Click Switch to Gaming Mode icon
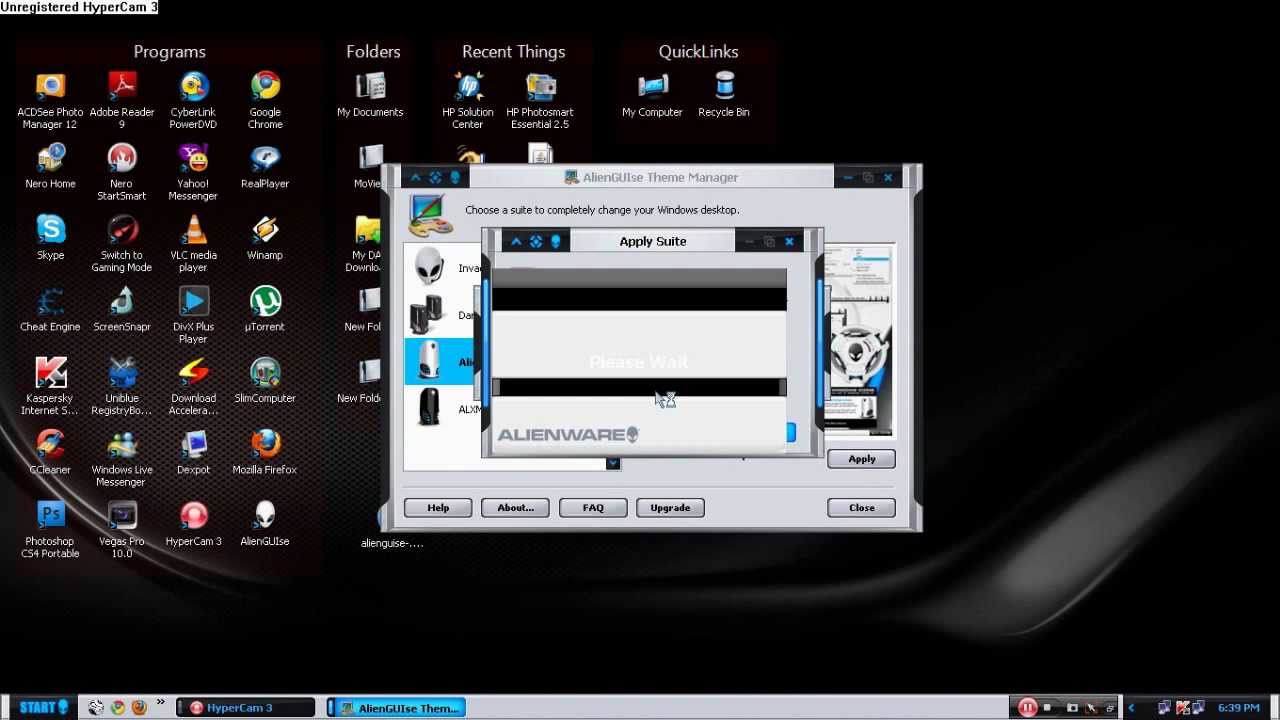1280x720 pixels. pyautogui.click(x=122, y=244)
